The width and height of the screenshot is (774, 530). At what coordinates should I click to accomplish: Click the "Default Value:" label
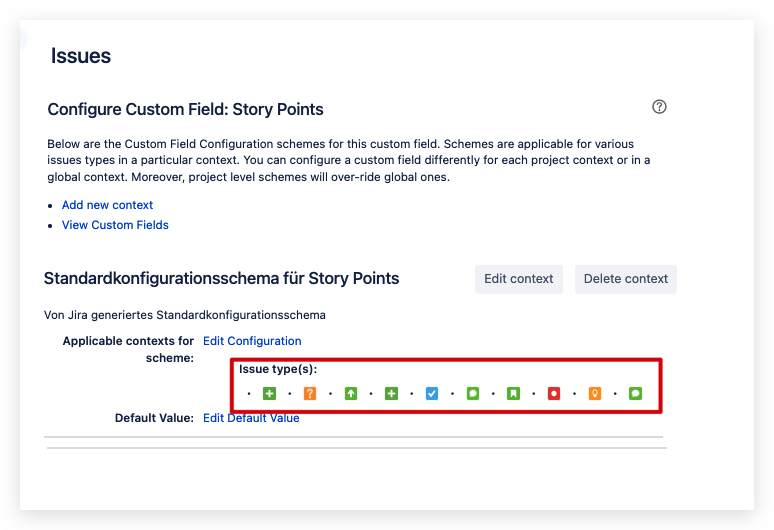pos(154,418)
